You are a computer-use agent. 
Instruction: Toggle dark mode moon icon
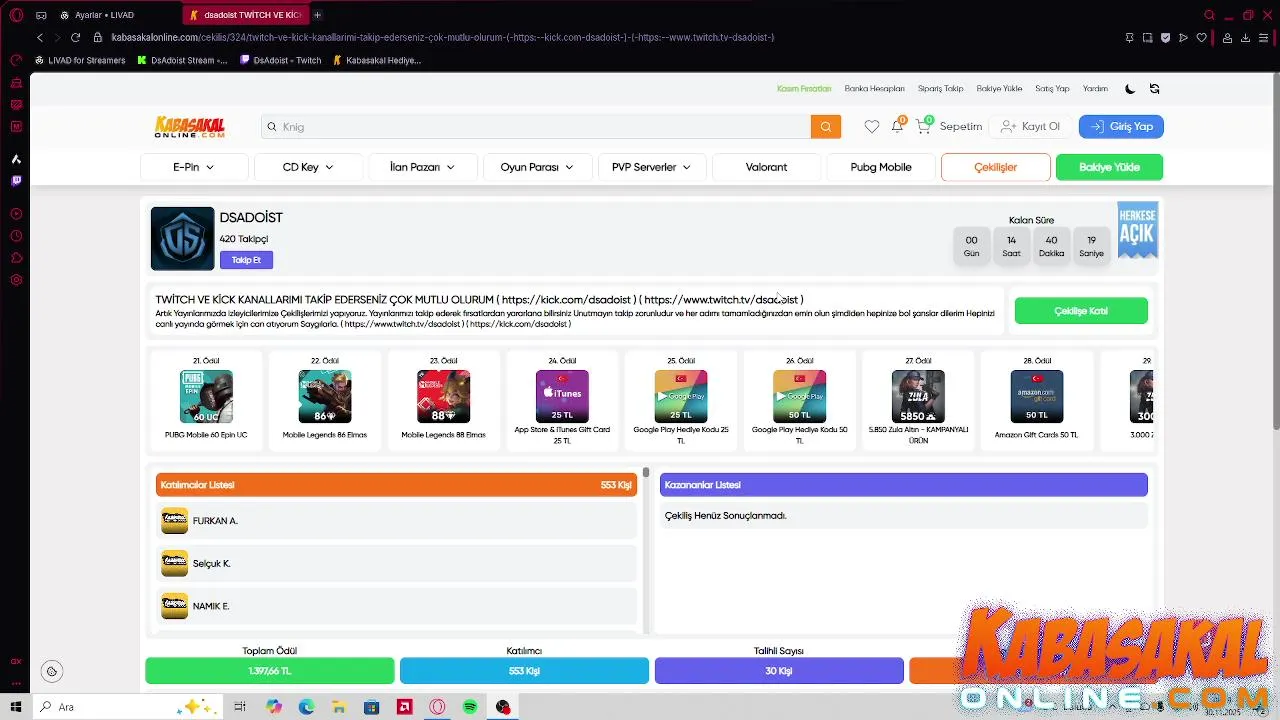(x=1130, y=89)
